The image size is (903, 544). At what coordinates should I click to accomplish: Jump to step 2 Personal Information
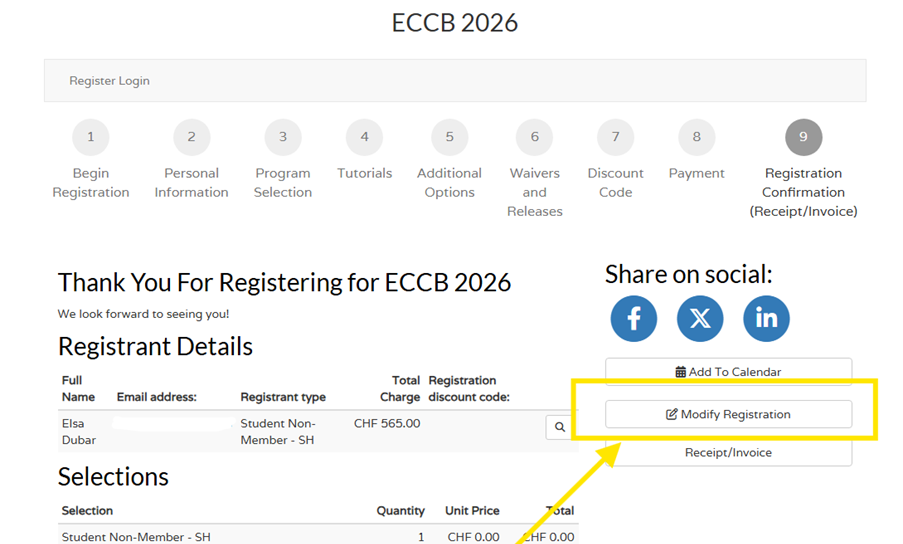(191, 137)
